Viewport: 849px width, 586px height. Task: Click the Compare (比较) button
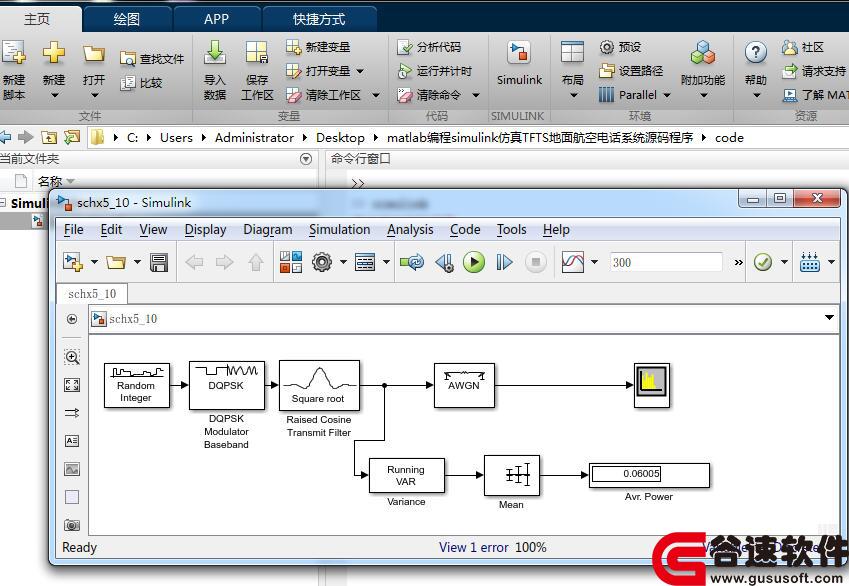tap(141, 83)
